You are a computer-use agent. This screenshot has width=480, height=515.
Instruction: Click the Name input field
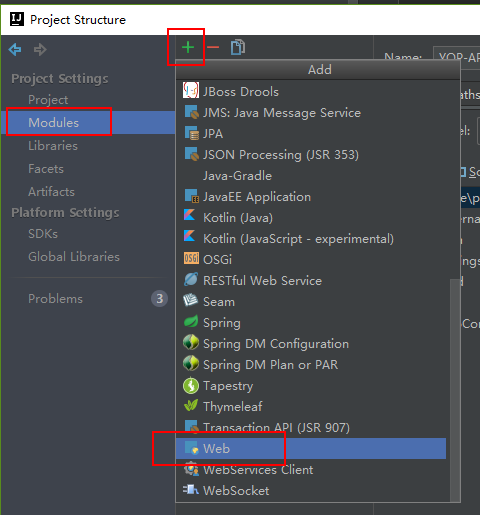coord(456,57)
